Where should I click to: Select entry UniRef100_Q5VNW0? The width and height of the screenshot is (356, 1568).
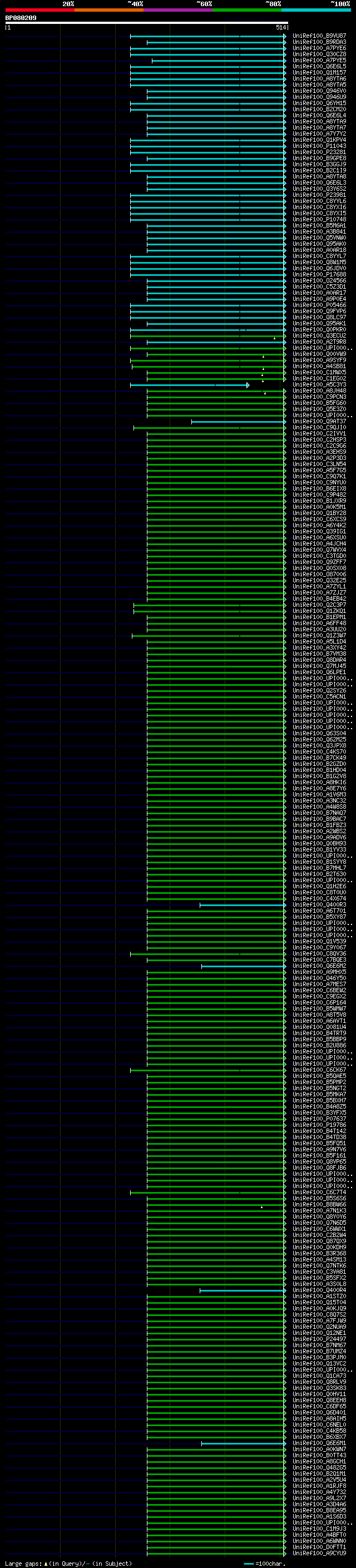(x=319, y=238)
